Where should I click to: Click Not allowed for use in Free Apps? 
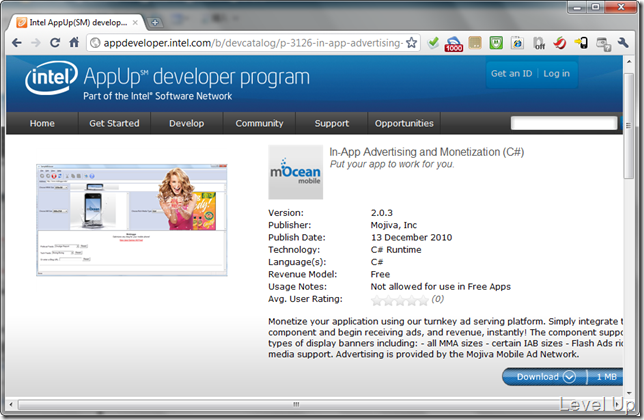coord(441,287)
